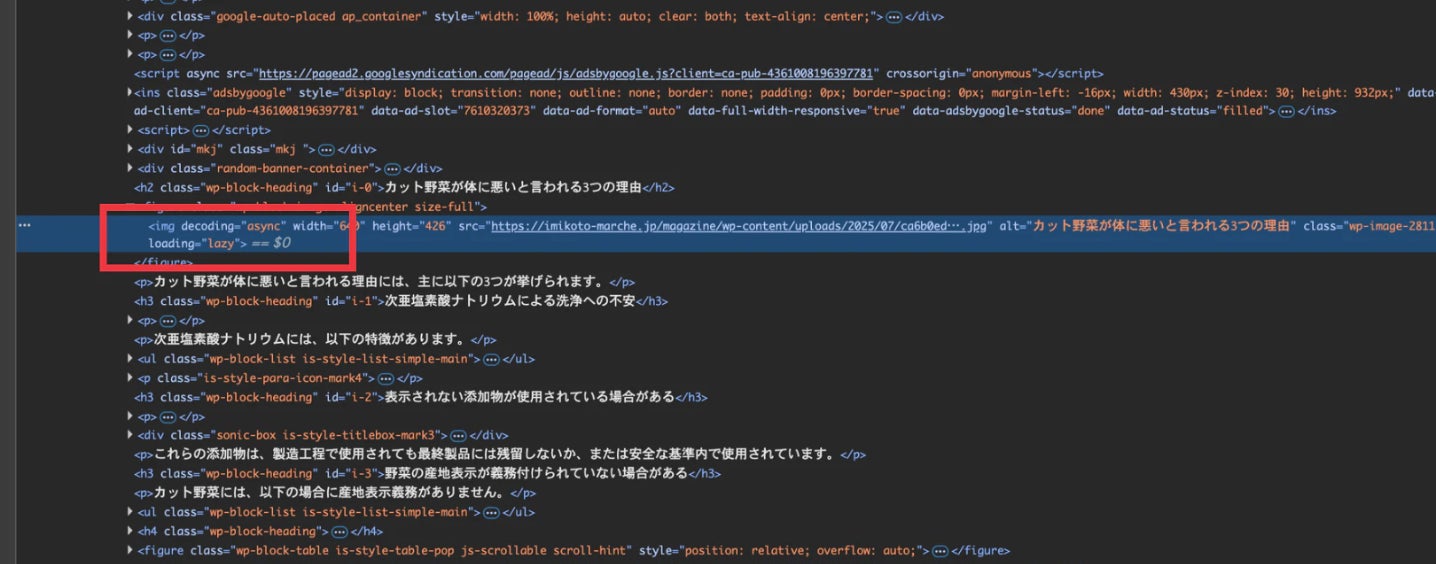
Task: Open the three-dot actions menu beside the selected img row
Action: point(25,225)
